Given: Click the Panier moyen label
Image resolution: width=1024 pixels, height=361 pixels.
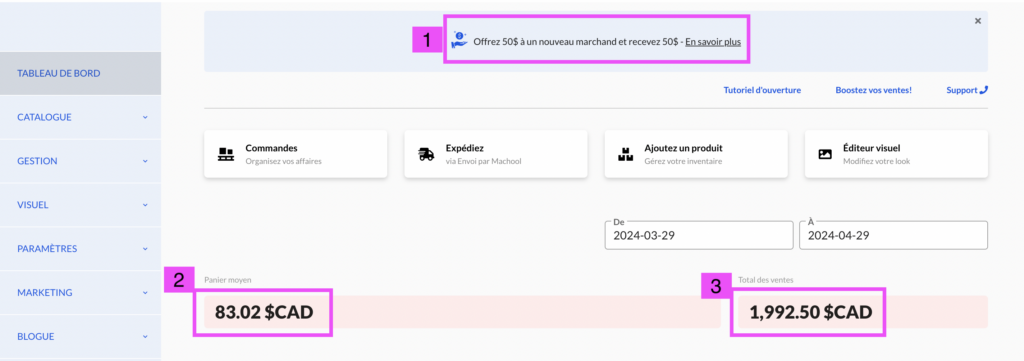Looking at the screenshot, I should coord(228,280).
